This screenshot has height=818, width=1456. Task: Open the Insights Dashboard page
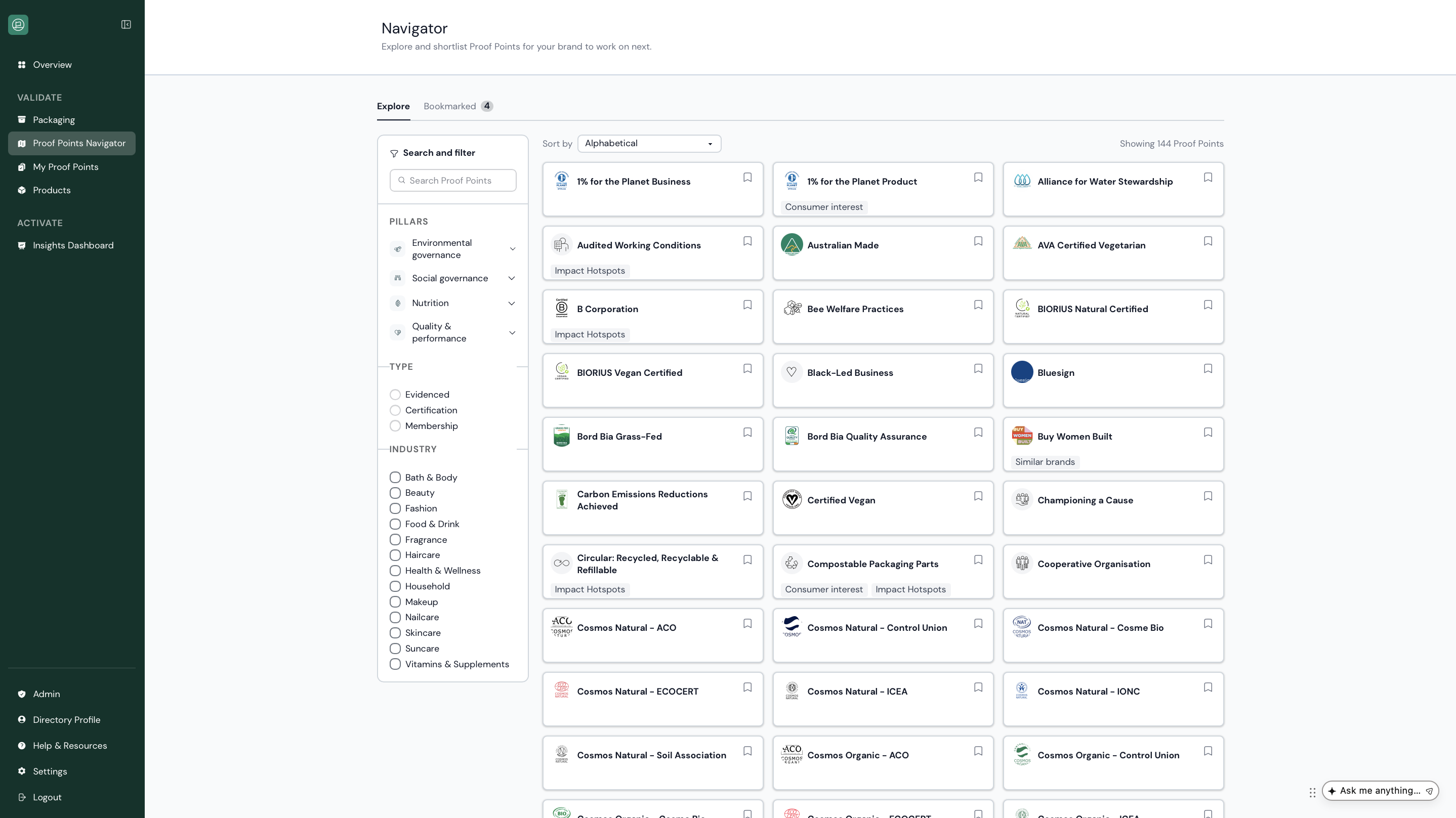pos(72,245)
